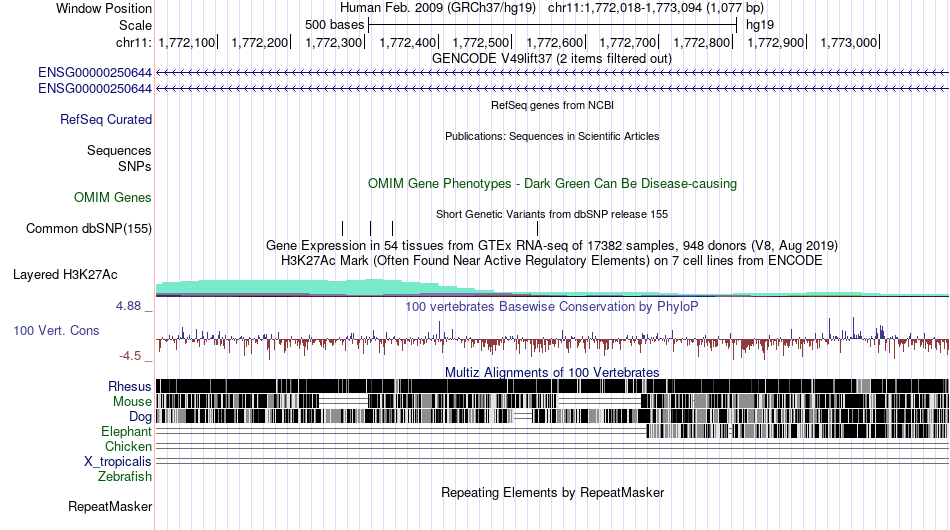Open RefSeq Curated track settings

pyautogui.click(x=105, y=119)
